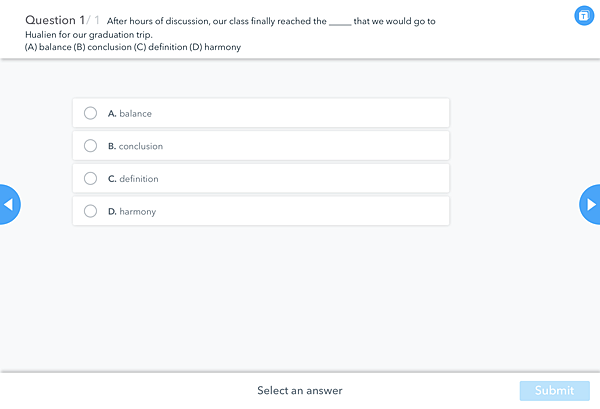Tick the radio circle next to harmony

coord(90,211)
